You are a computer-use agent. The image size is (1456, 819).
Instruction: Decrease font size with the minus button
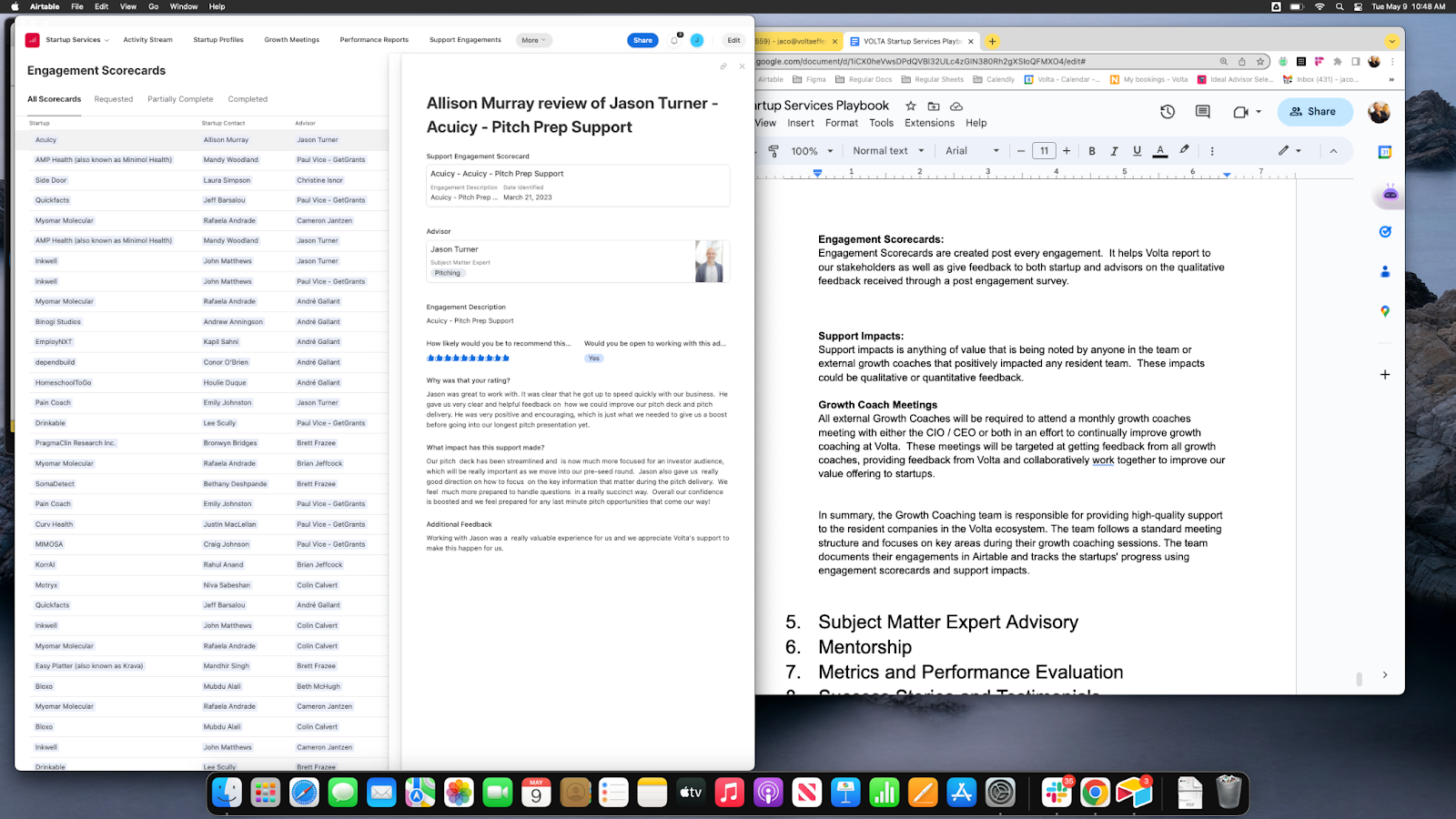(x=1021, y=151)
